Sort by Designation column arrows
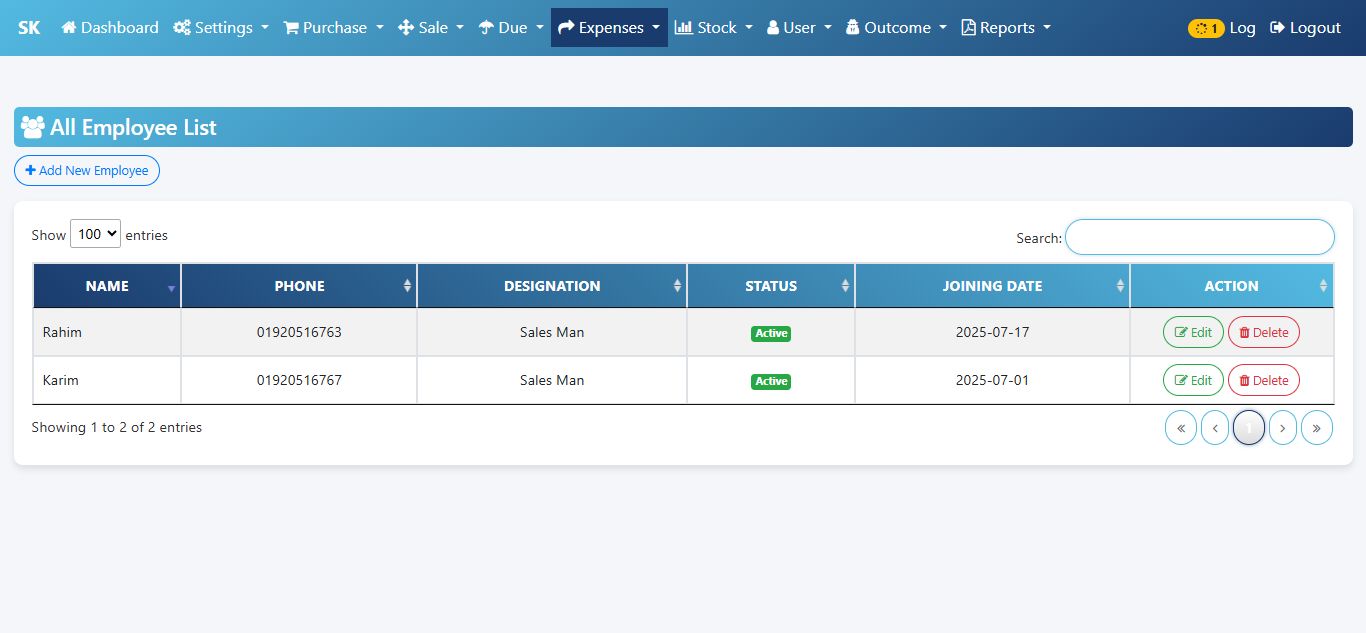1366x633 pixels. tap(677, 286)
